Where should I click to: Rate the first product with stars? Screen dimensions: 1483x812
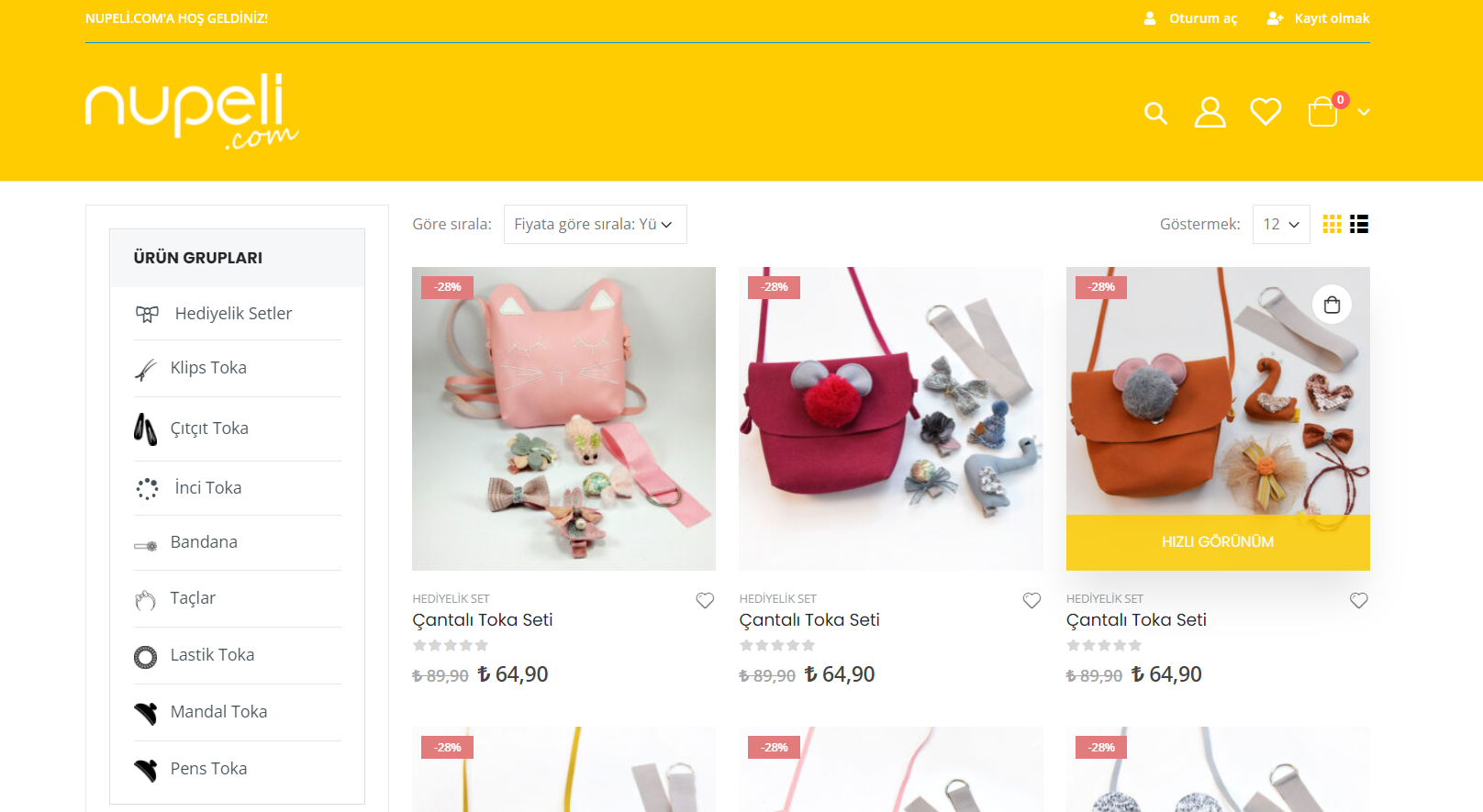[x=451, y=646]
